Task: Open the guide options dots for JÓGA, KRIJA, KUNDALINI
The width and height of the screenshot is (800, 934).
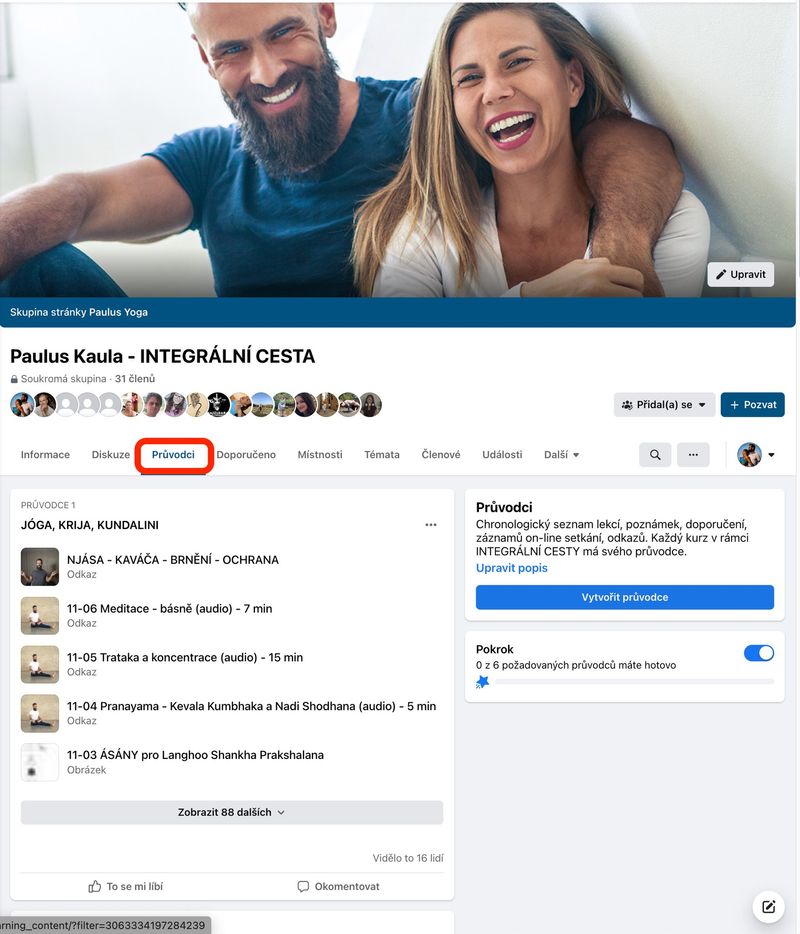Action: pos(431,525)
